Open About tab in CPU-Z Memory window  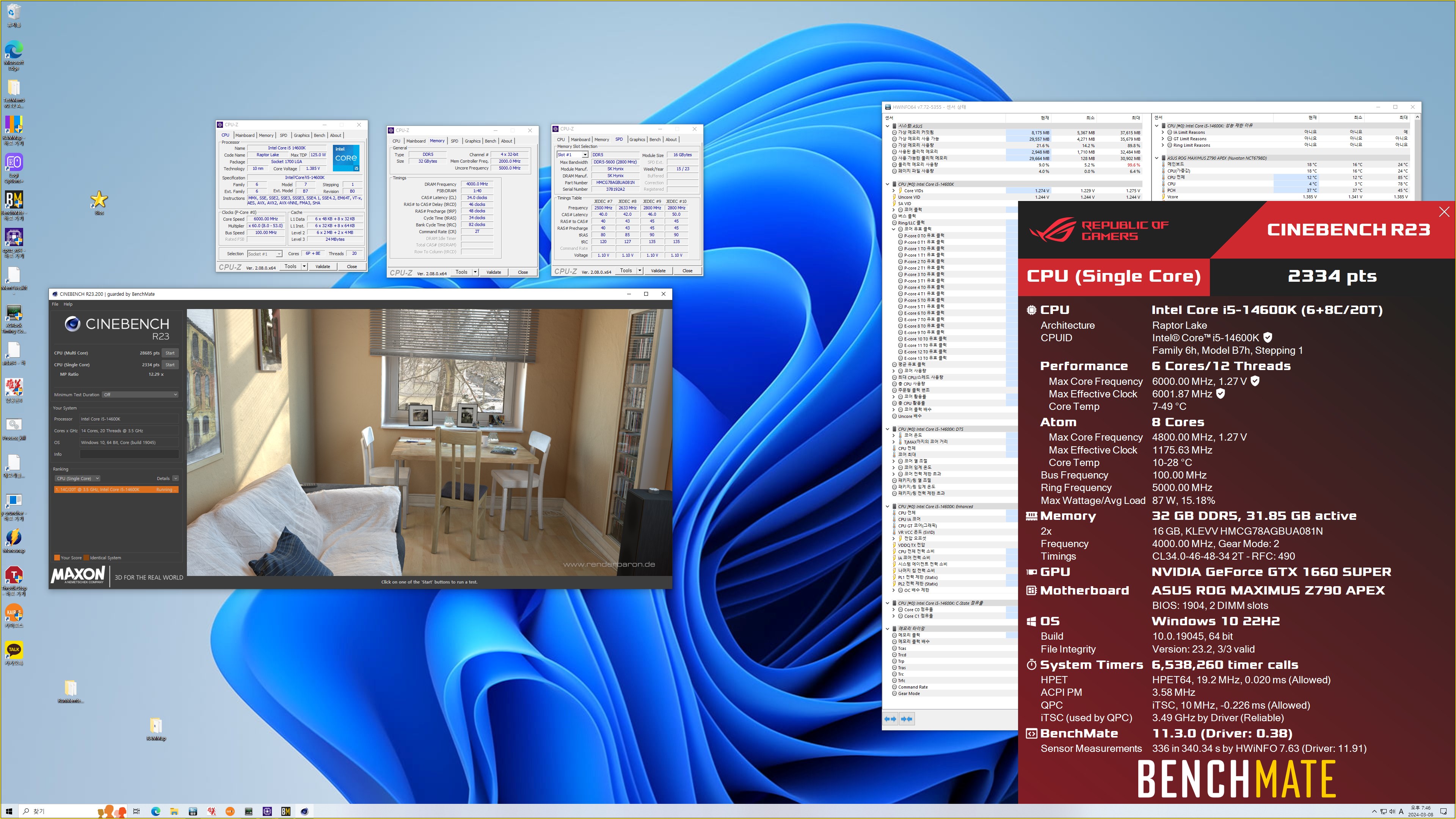click(507, 141)
